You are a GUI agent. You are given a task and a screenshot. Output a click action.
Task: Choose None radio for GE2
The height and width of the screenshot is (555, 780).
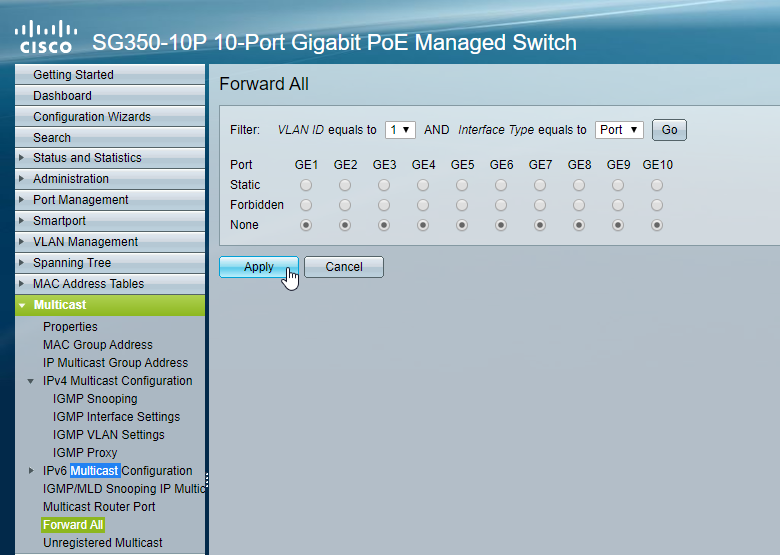[345, 225]
